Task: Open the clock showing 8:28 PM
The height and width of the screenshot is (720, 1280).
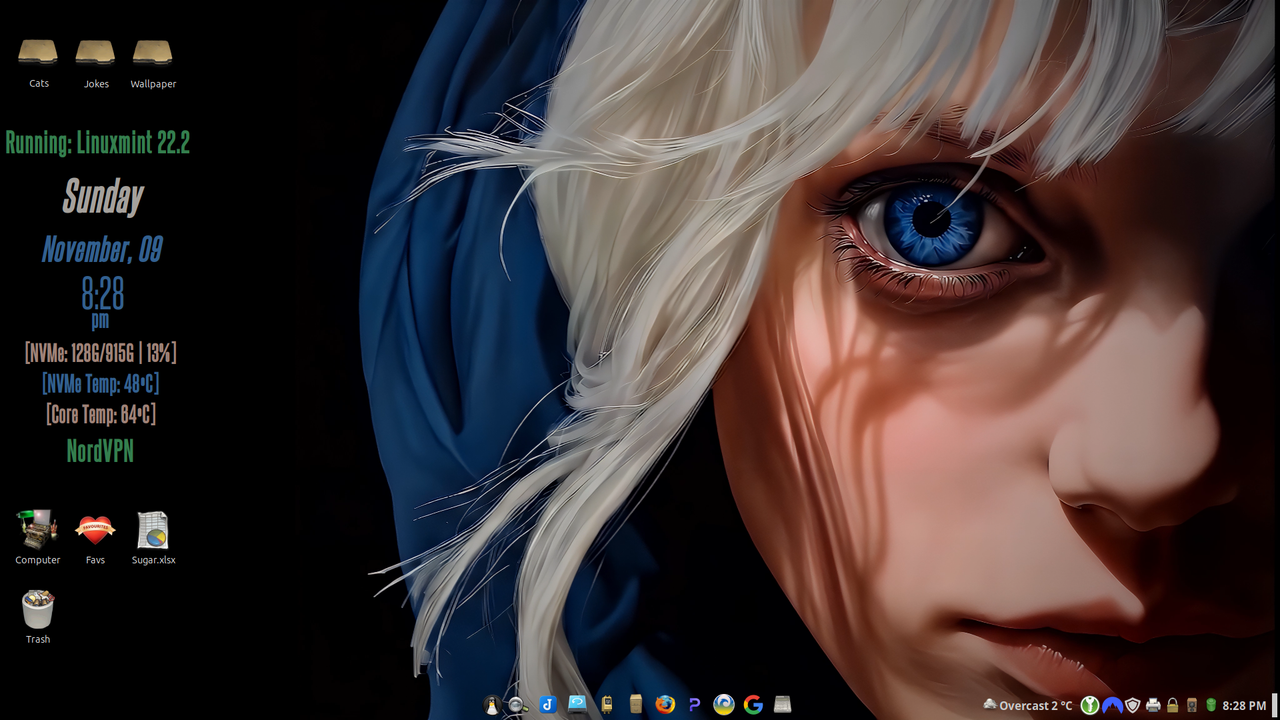Action: pos(1243,705)
